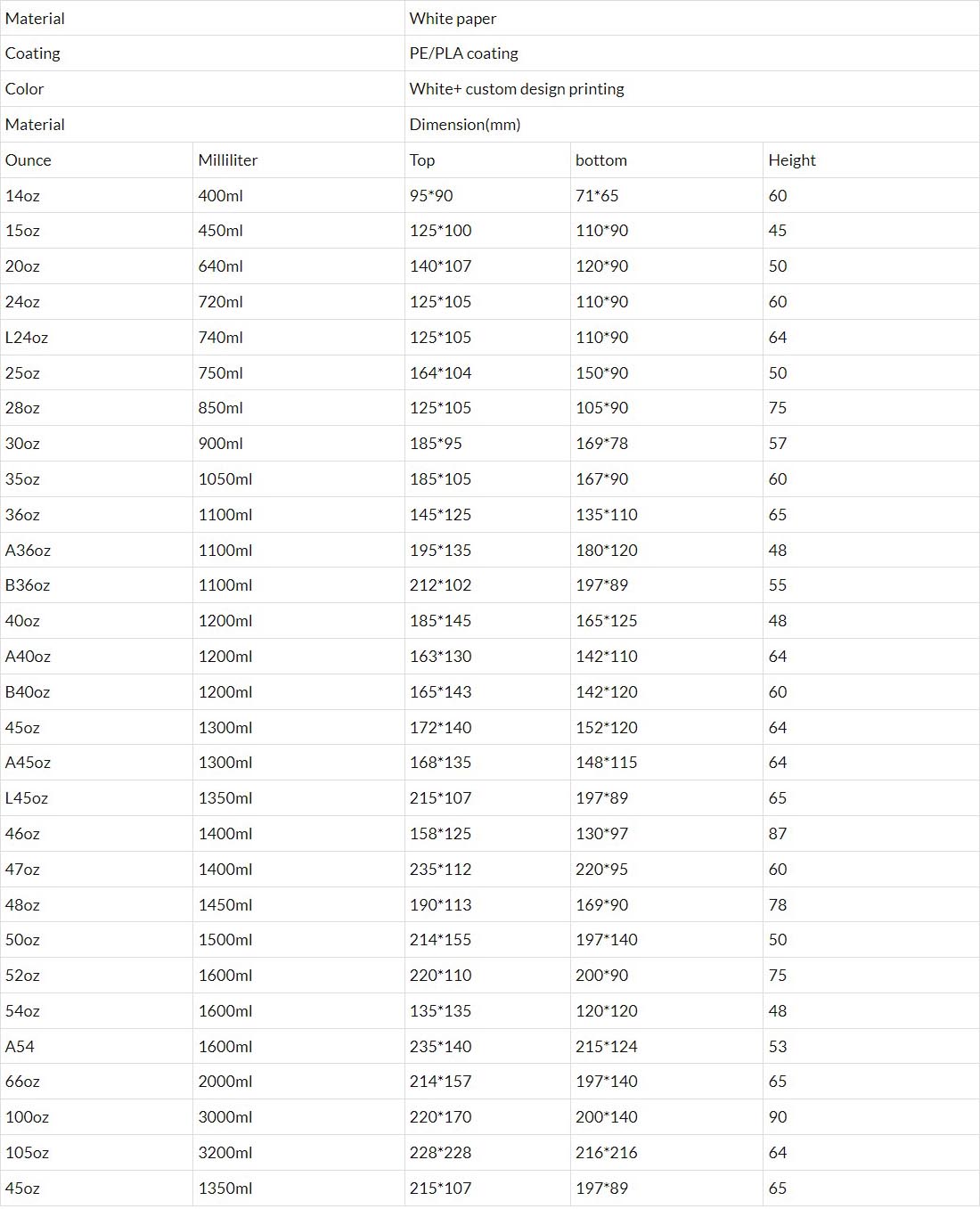Select the "Dimension(mm)" cell
The width and height of the screenshot is (980, 1209).
[x=465, y=125]
